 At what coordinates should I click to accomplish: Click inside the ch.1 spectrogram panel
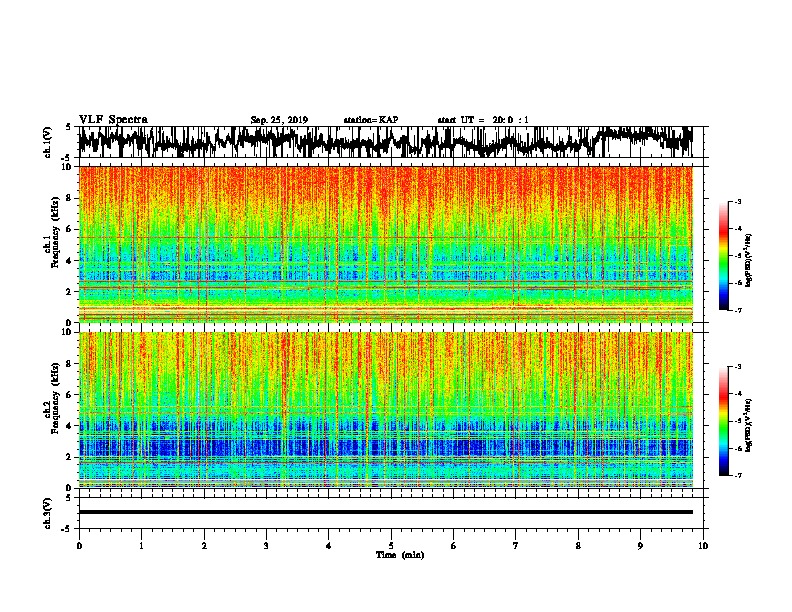386,244
